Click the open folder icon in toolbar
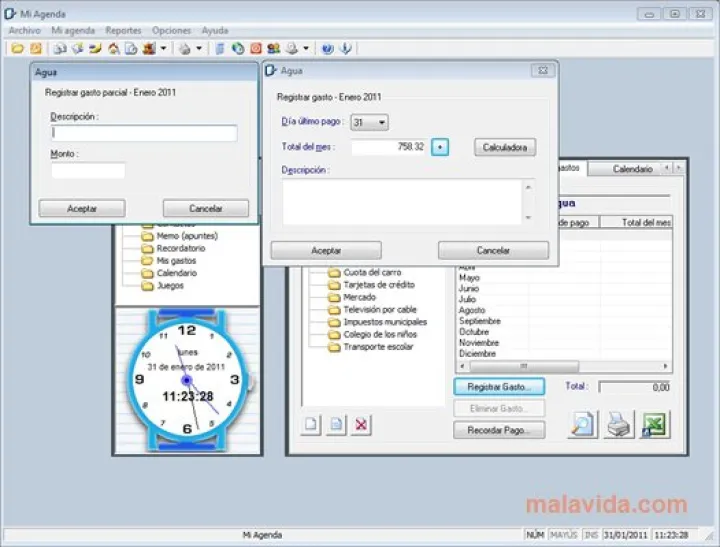720x547 pixels. click(18, 48)
